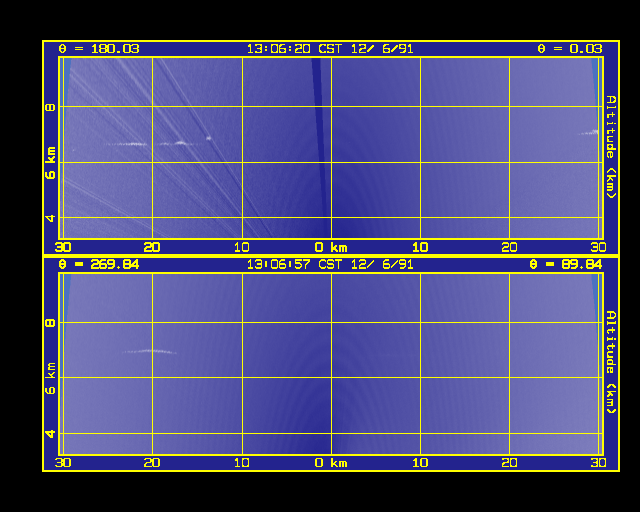Click the cloud streak near θ = 0.03 edge
This screenshot has width=640, height=512.
tap(589, 132)
